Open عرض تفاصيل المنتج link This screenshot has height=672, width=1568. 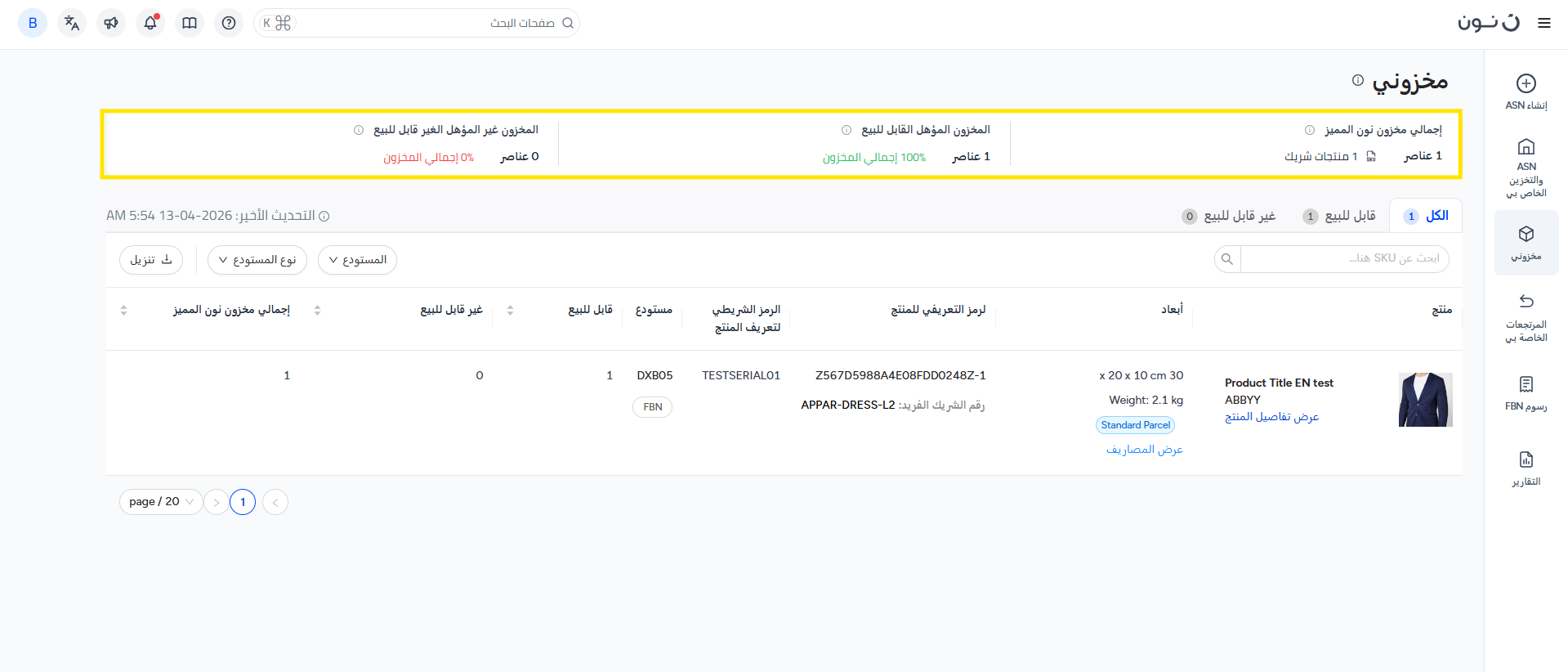pyautogui.click(x=1271, y=417)
